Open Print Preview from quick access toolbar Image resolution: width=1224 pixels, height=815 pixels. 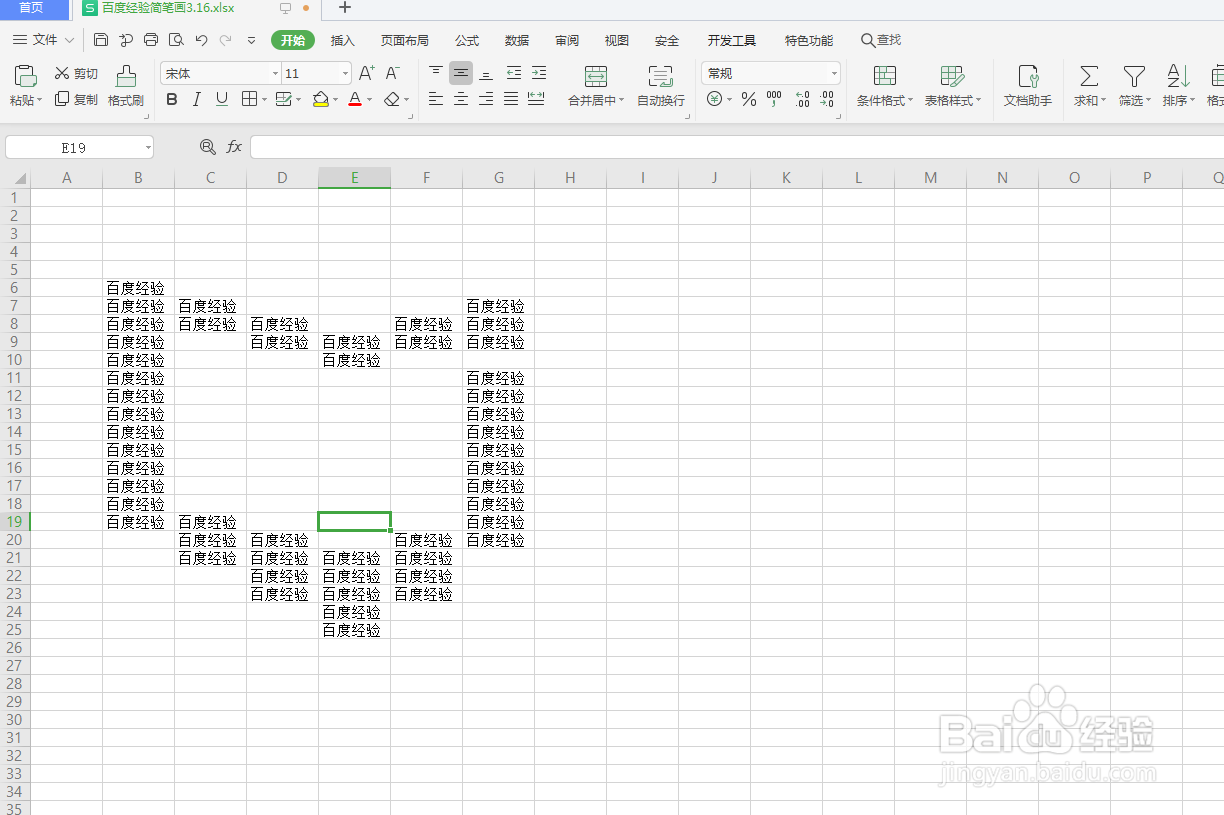[x=176, y=40]
